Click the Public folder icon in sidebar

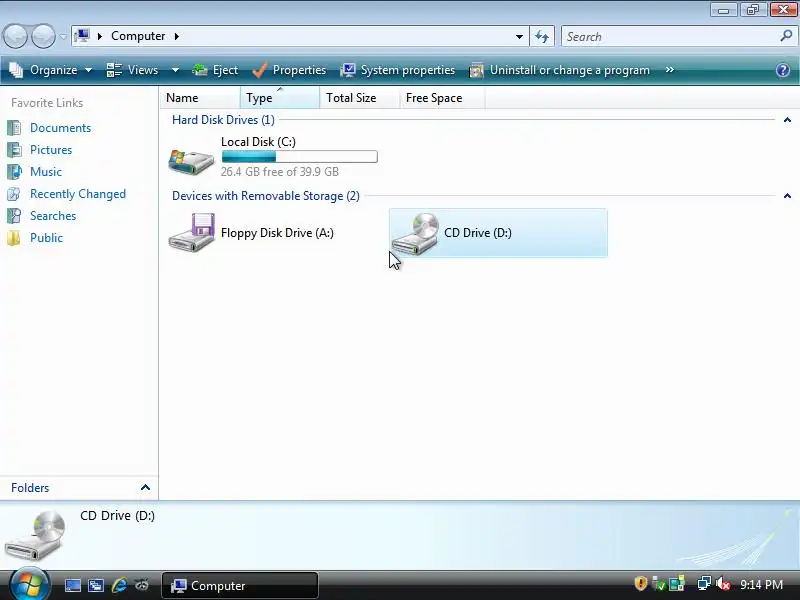pyautogui.click(x=14, y=238)
